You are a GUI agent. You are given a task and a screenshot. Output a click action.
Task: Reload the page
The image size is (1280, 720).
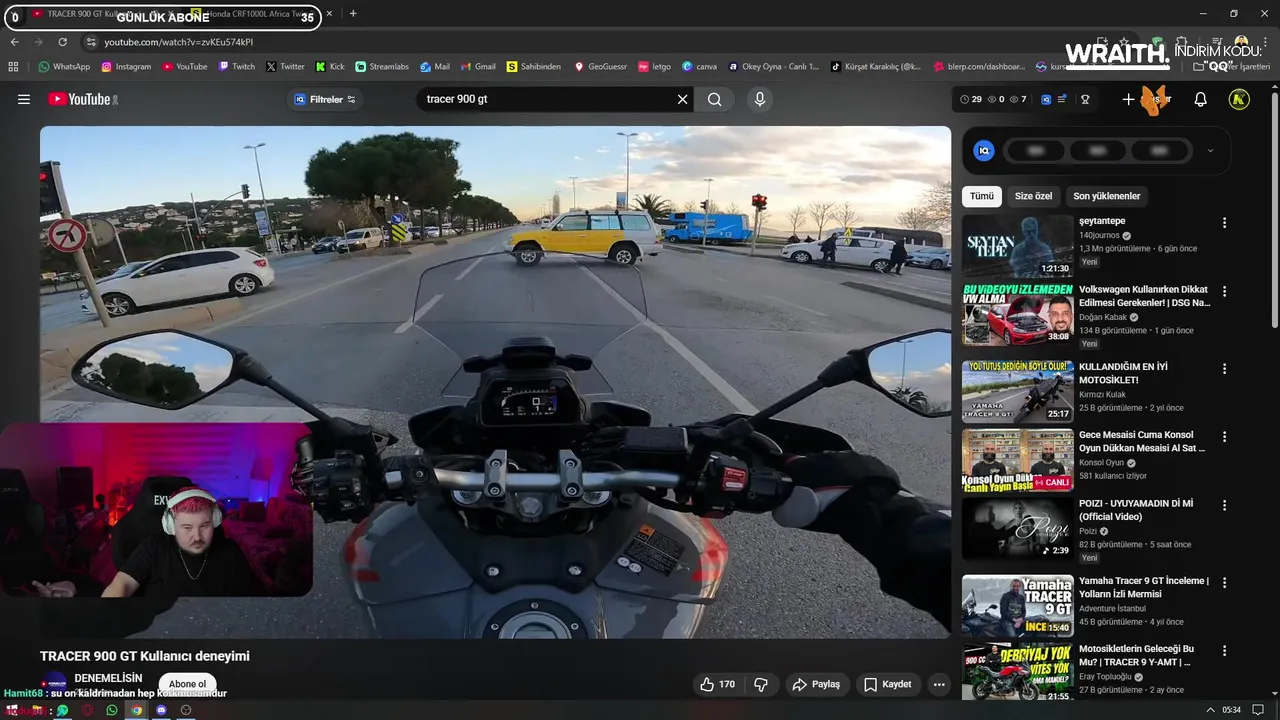(62, 42)
